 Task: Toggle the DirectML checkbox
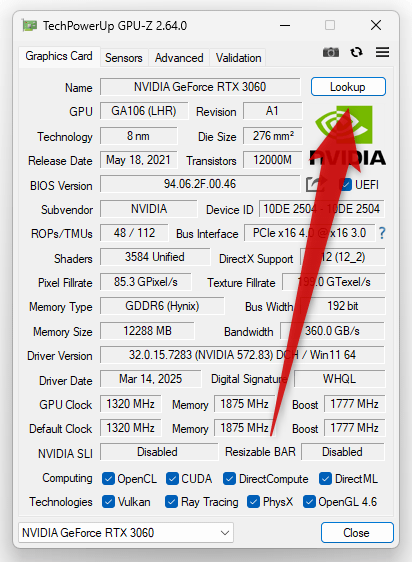point(325,479)
